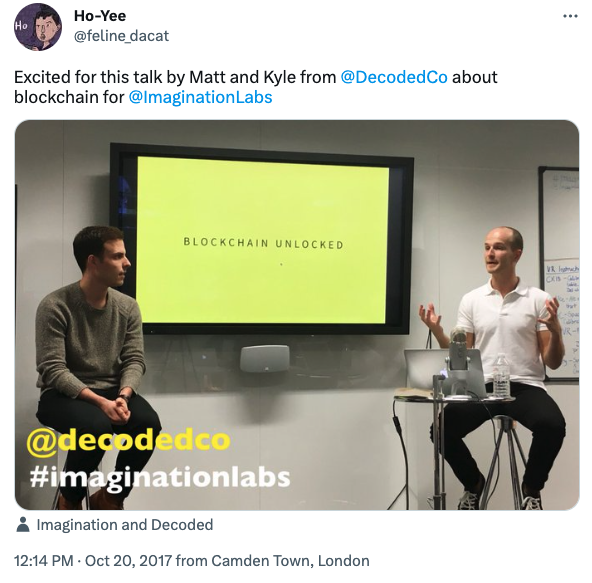The height and width of the screenshot is (583, 592).
Task: Click the water bottle on the table
Action: 501,375
